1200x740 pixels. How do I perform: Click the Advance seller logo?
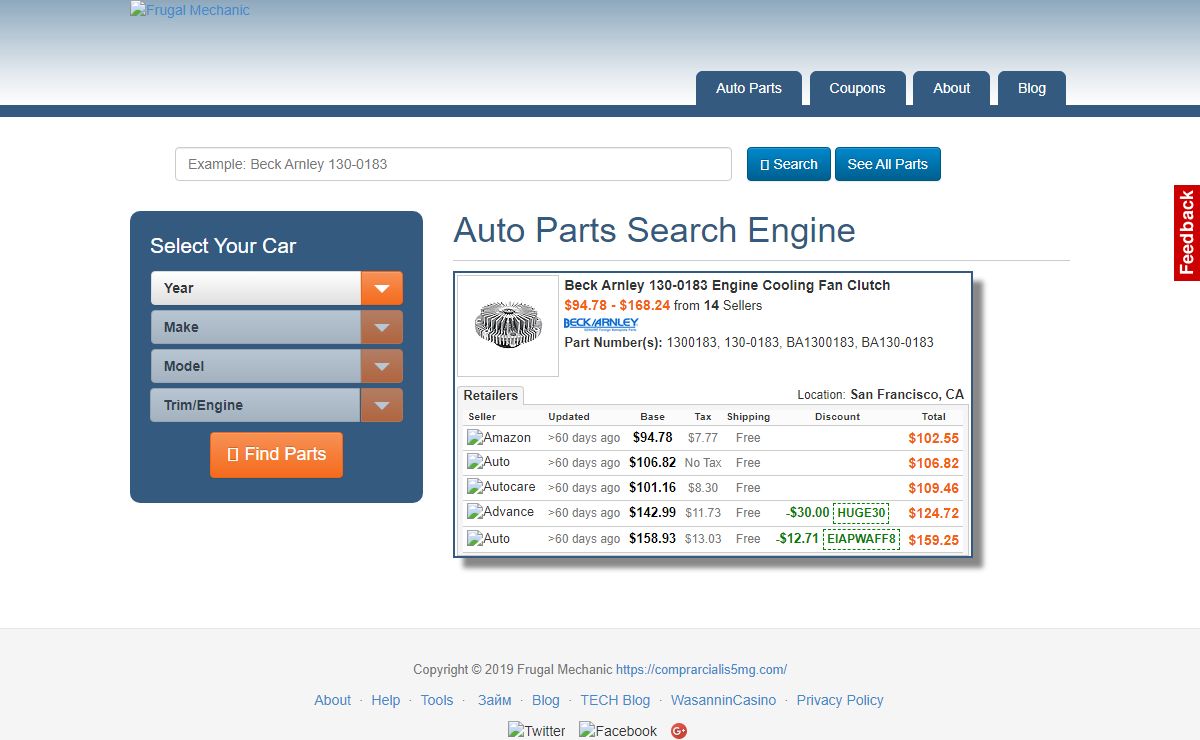click(x=500, y=512)
